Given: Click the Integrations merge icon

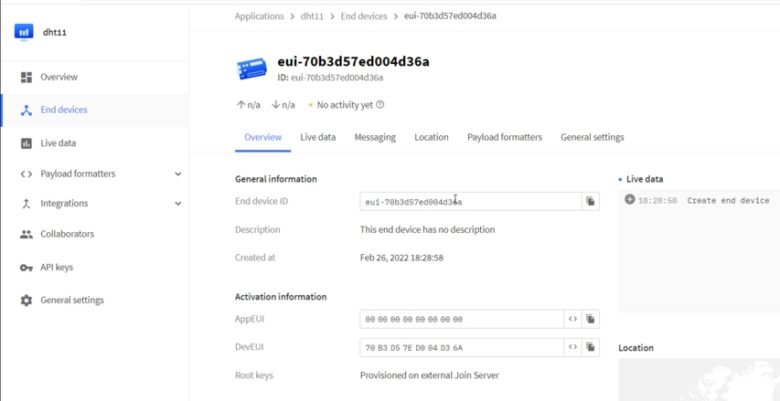Looking at the screenshot, I should tap(26, 203).
